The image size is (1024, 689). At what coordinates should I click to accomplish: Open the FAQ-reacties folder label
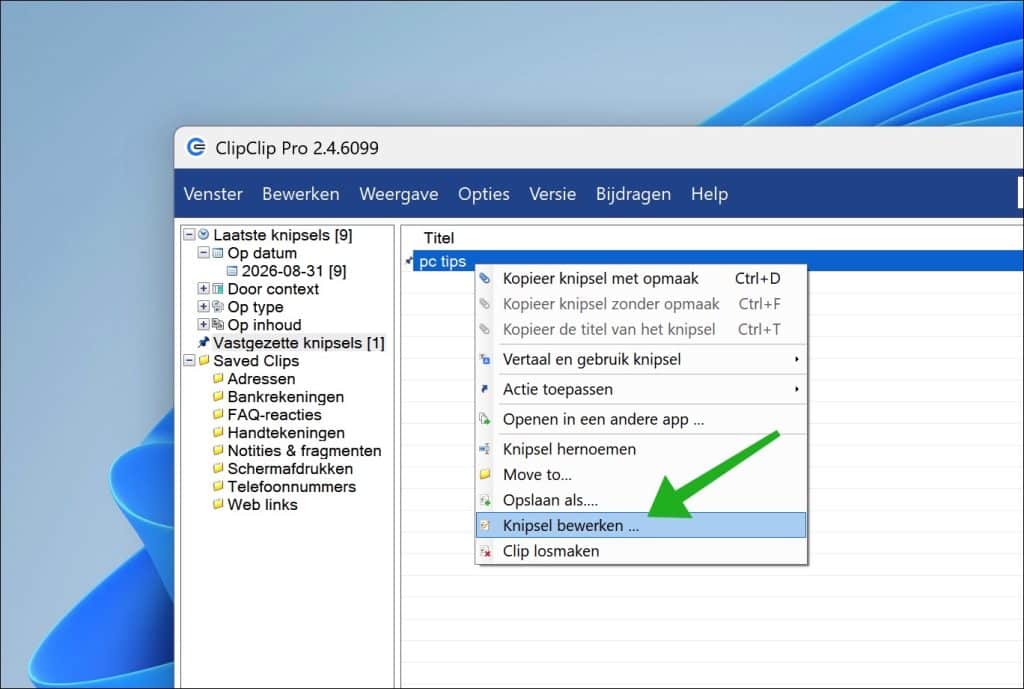click(274, 415)
